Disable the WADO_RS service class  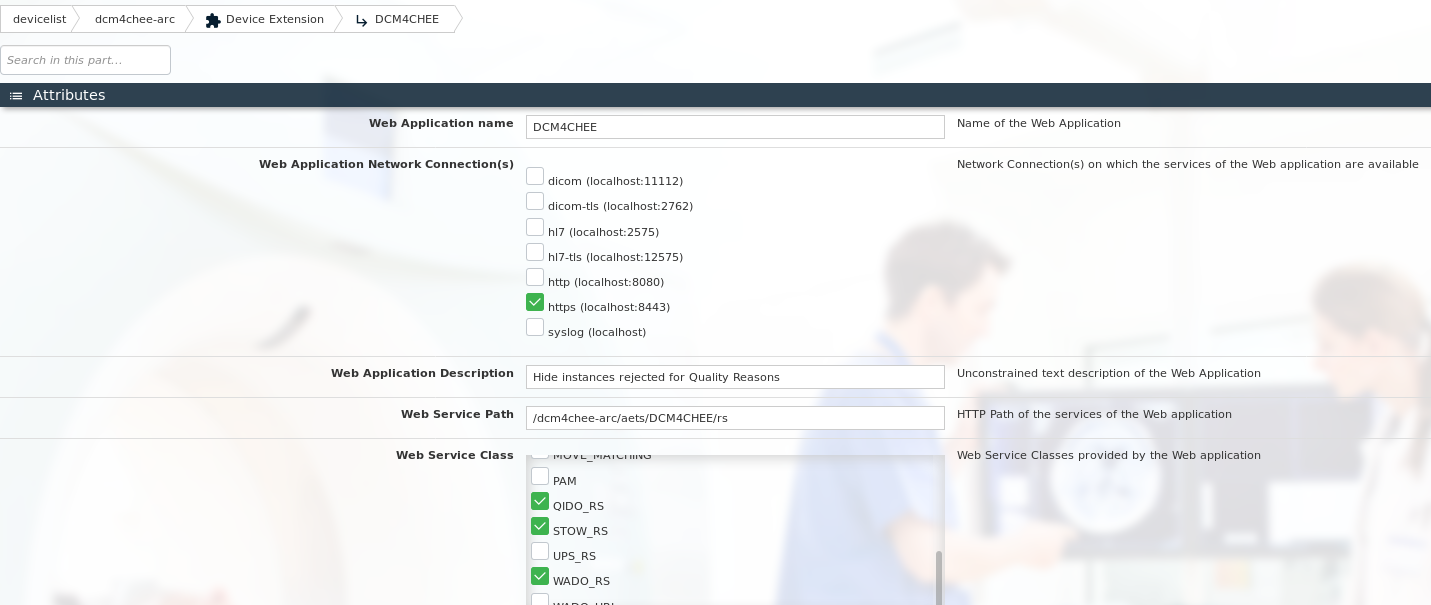pyautogui.click(x=540, y=576)
